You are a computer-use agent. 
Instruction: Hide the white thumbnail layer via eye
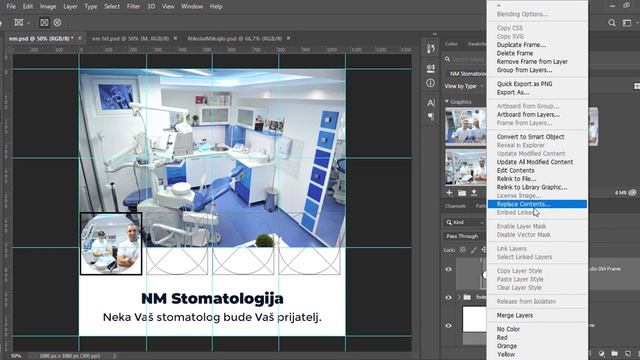point(449,326)
